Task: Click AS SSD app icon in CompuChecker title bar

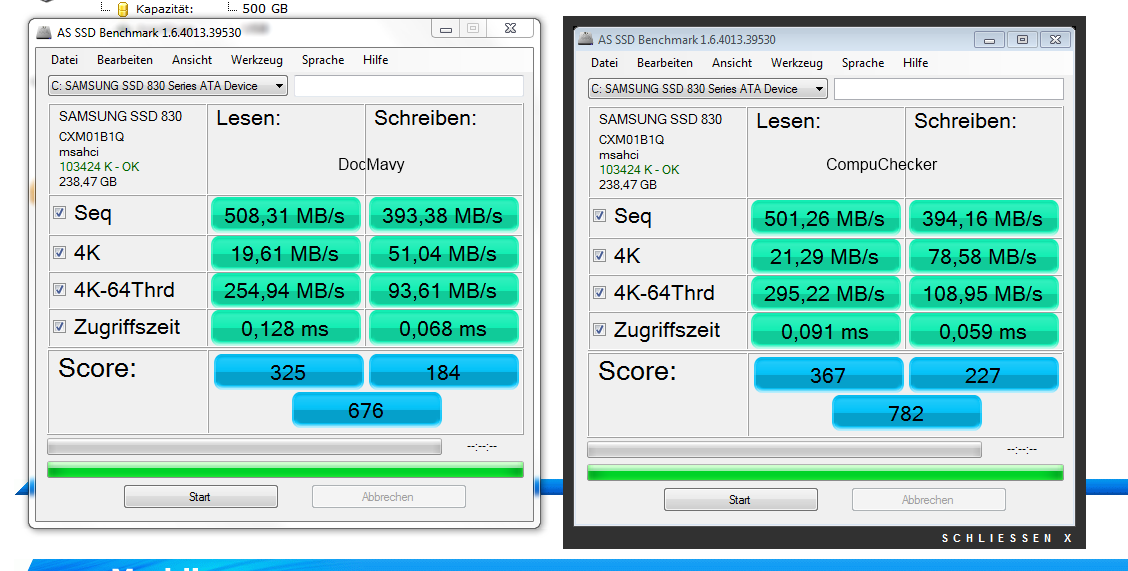Action: (x=586, y=39)
